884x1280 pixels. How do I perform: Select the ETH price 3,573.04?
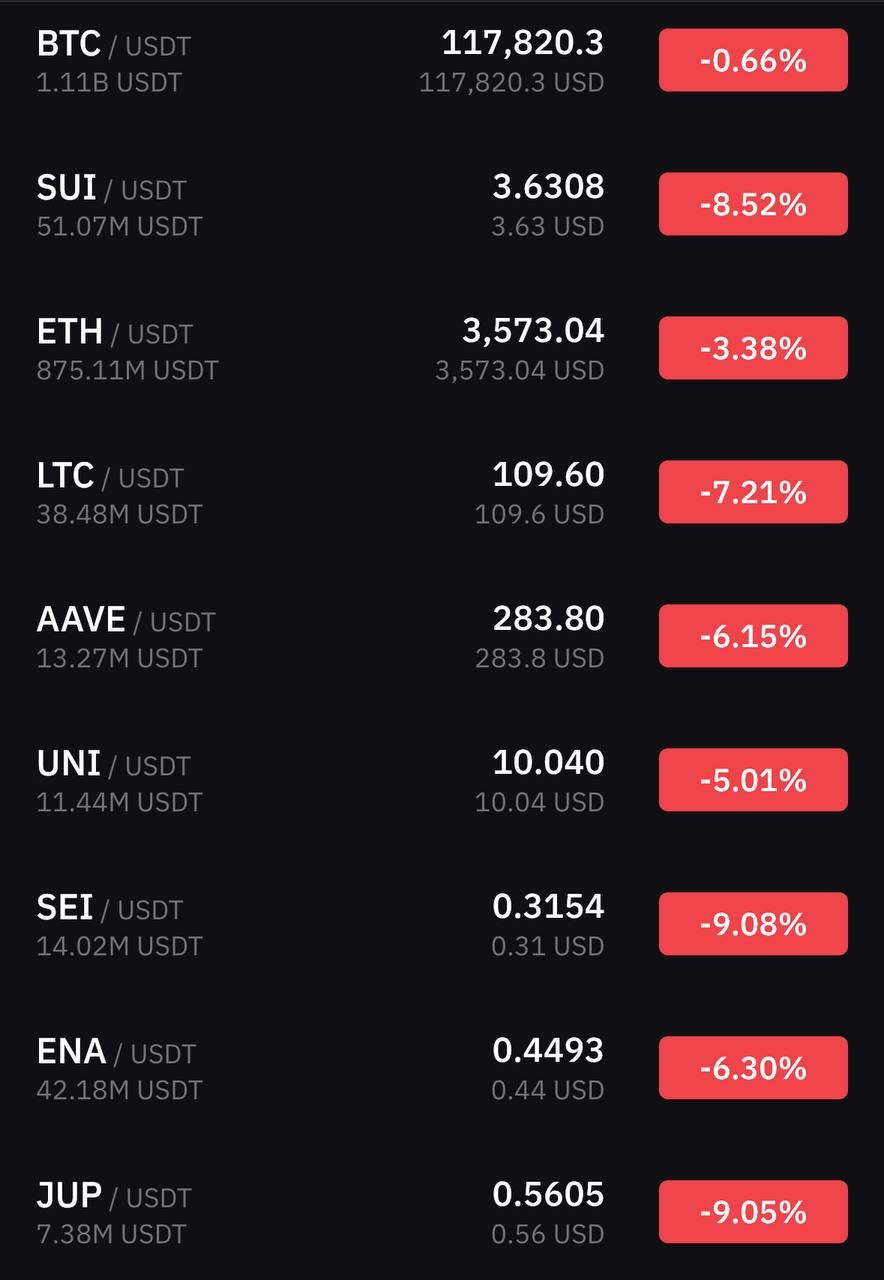point(532,331)
